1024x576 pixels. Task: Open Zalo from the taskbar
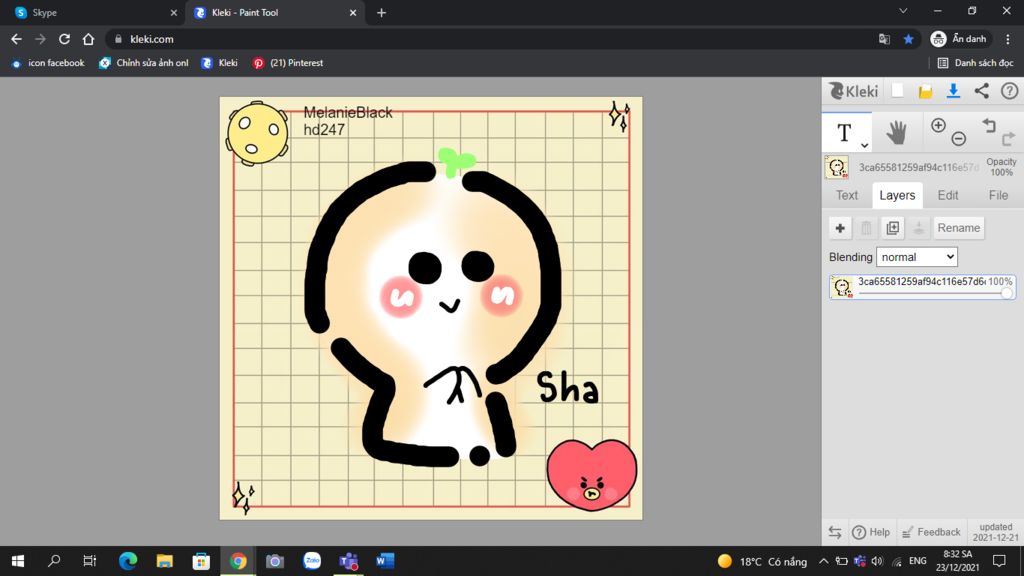pyautogui.click(x=312, y=561)
